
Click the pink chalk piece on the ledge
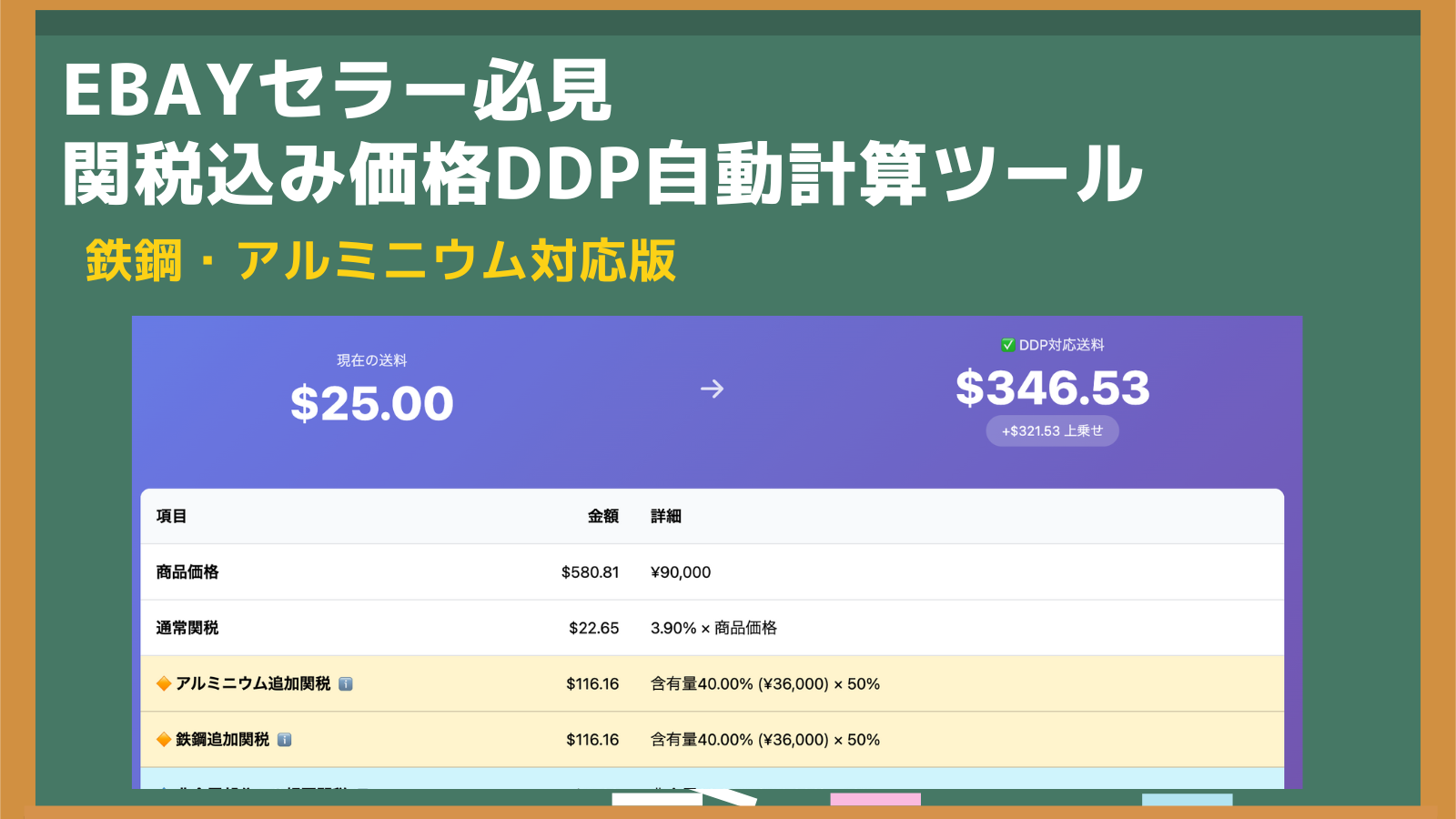(x=875, y=800)
